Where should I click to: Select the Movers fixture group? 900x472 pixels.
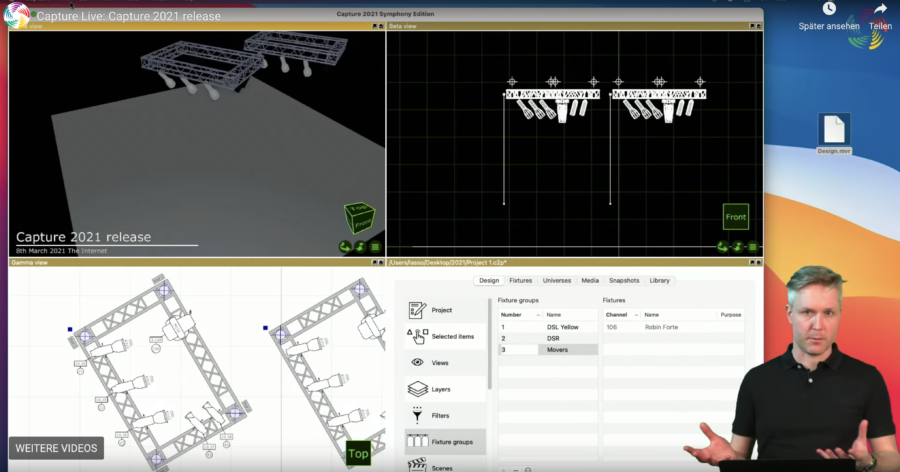pyautogui.click(x=548, y=350)
